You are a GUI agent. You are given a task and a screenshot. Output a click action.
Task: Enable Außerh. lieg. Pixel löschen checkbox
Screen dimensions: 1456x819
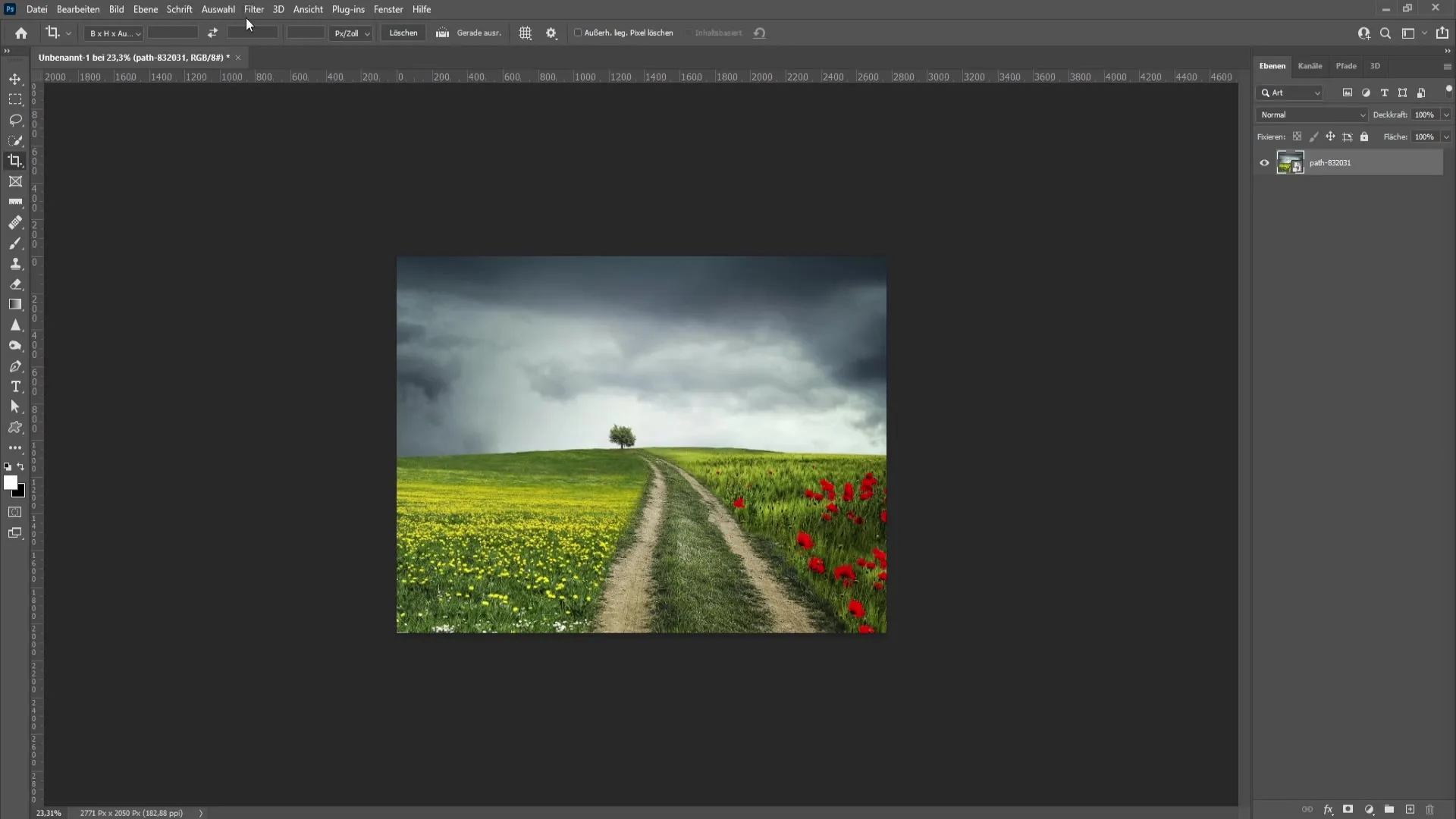577,33
